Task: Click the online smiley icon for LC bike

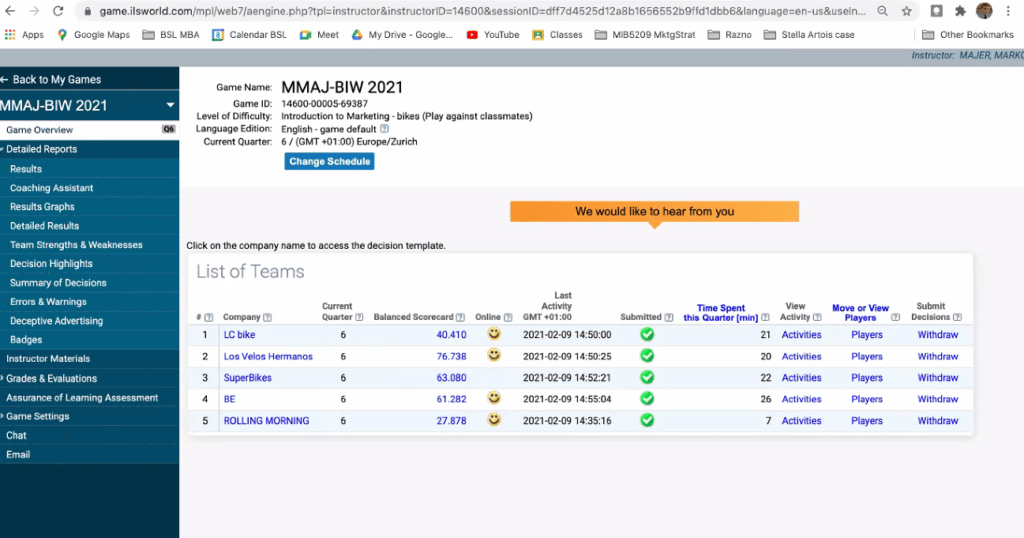Action: pyautogui.click(x=493, y=334)
